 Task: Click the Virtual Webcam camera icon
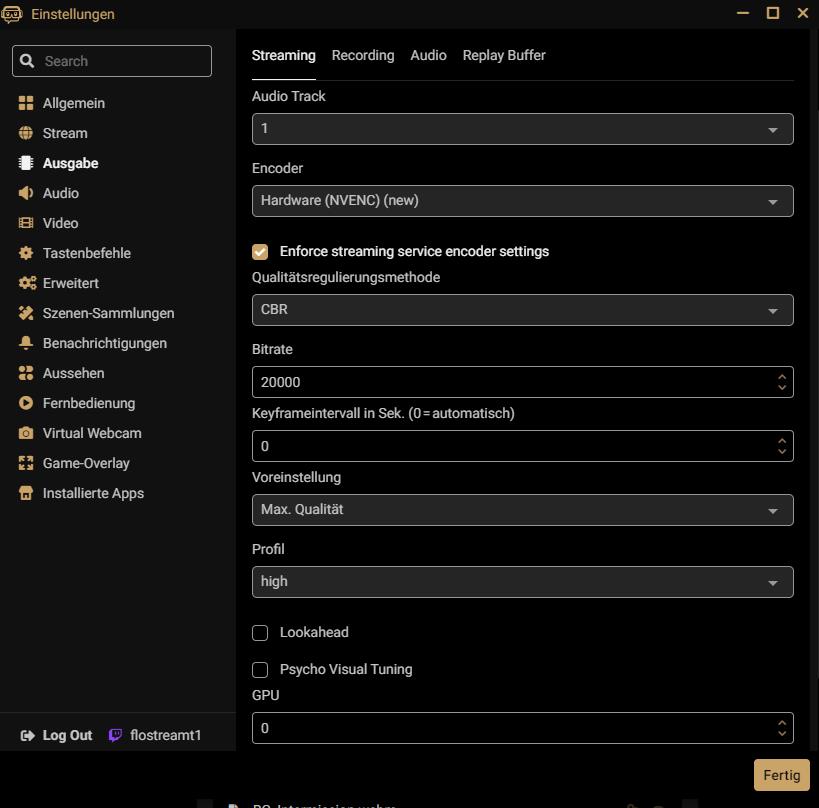[x=26, y=433]
